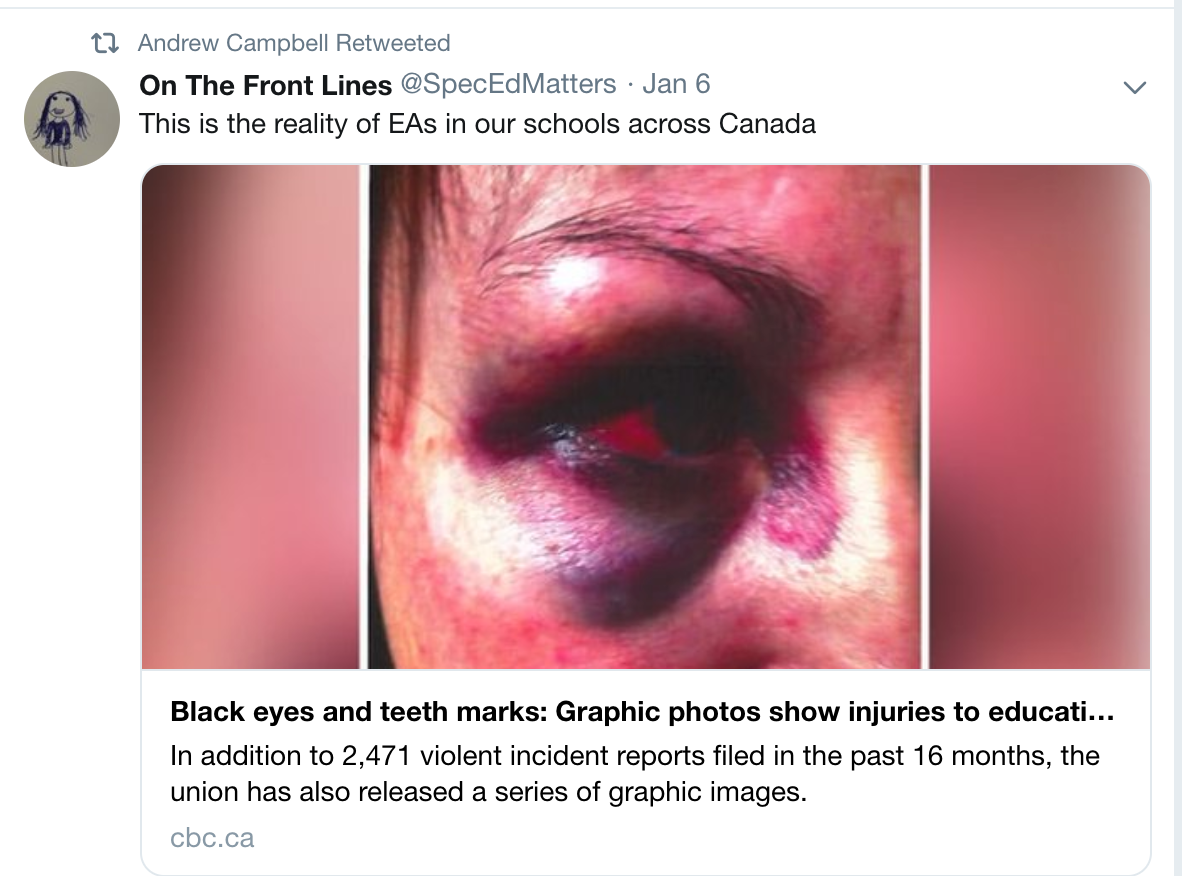This screenshot has width=1182, height=876.
Task: Click the truncated ellipsis ending the headline
Action: [x=1101, y=715]
